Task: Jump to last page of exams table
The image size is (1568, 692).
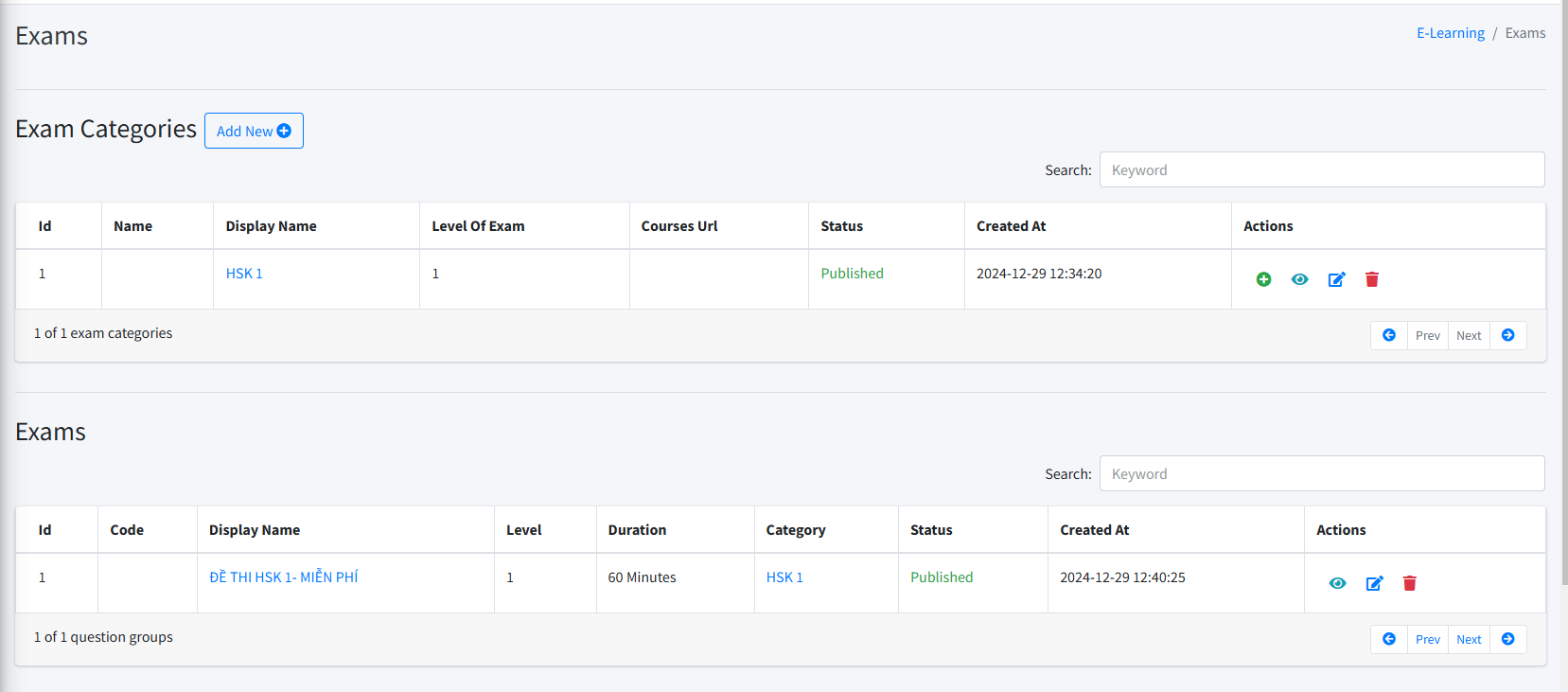Action: tap(1507, 639)
